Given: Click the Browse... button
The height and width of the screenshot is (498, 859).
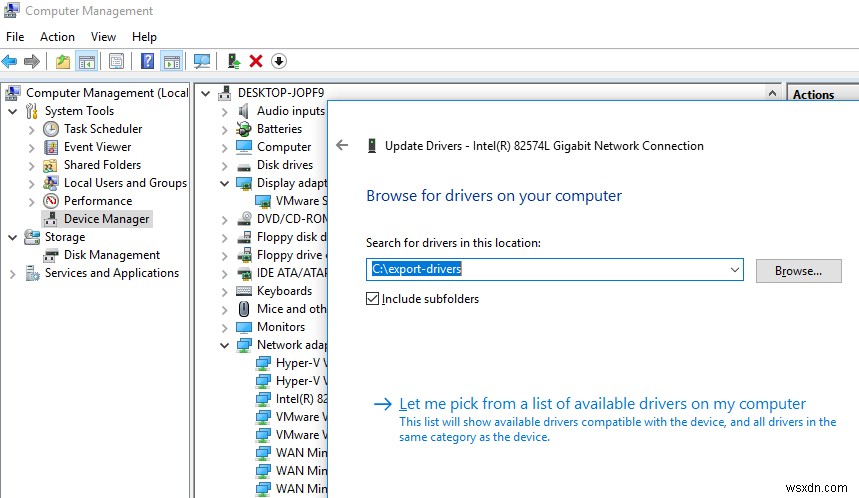Looking at the screenshot, I should pyautogui.click(x=798, y=271).
